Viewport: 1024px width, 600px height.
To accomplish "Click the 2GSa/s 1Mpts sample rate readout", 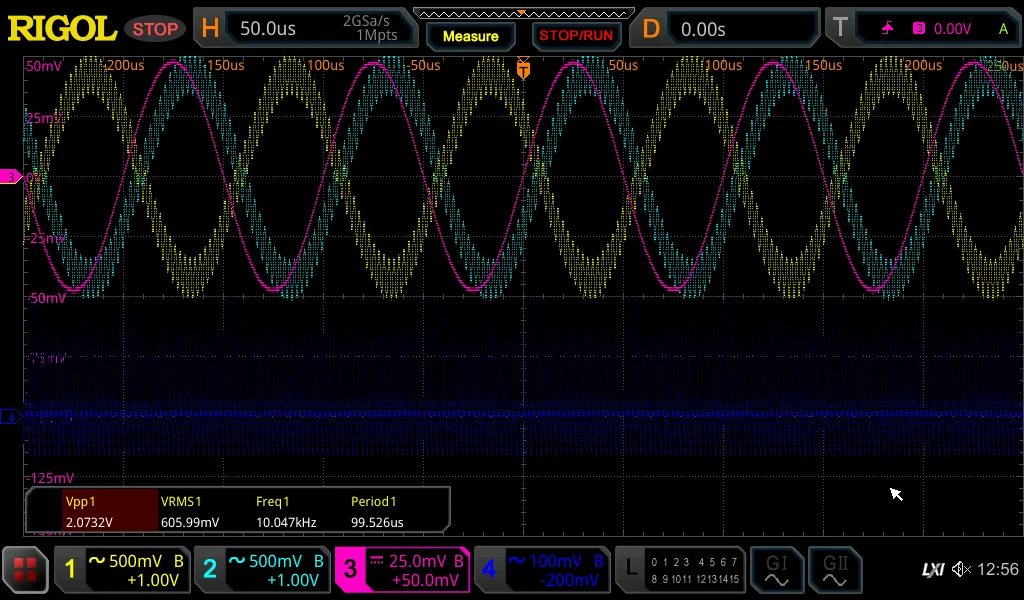I will (370, 28).
